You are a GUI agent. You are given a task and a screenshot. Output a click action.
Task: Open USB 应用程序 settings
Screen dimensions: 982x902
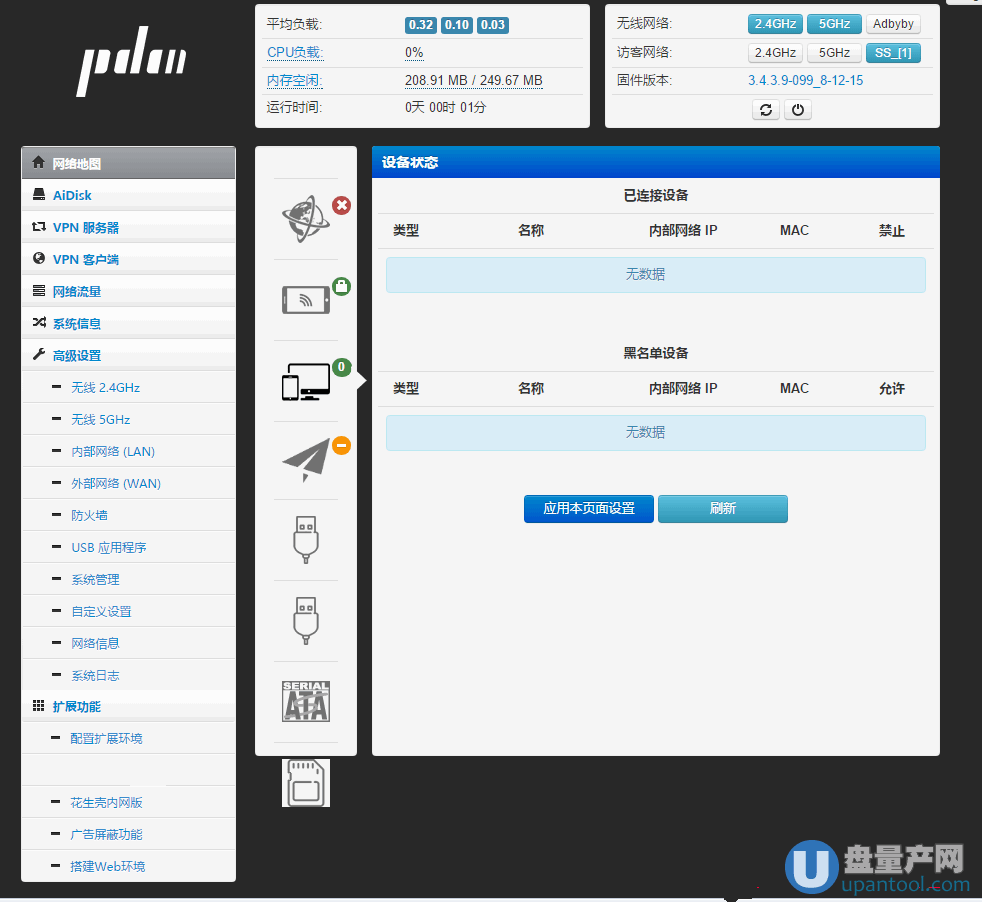coord(128,547)
